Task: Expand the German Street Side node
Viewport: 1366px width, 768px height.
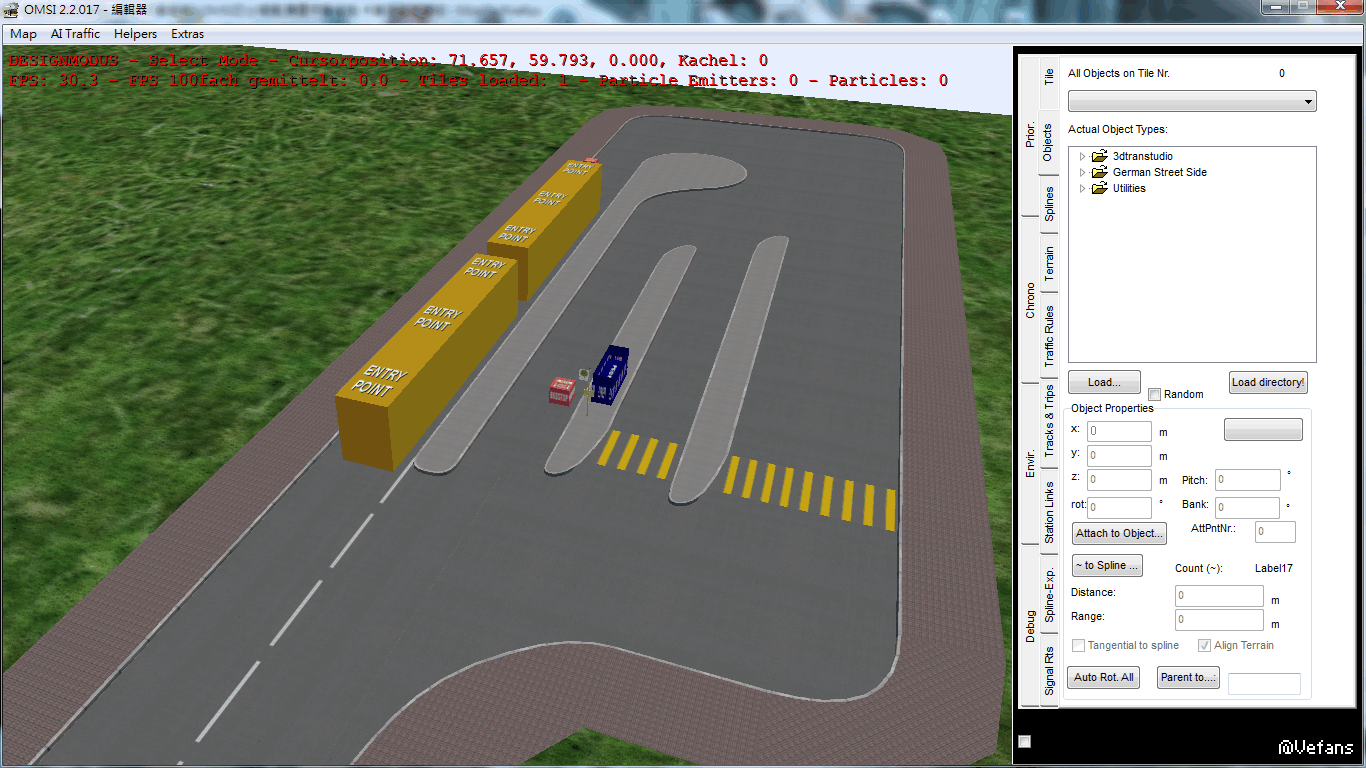Action: click(1082, 172)
